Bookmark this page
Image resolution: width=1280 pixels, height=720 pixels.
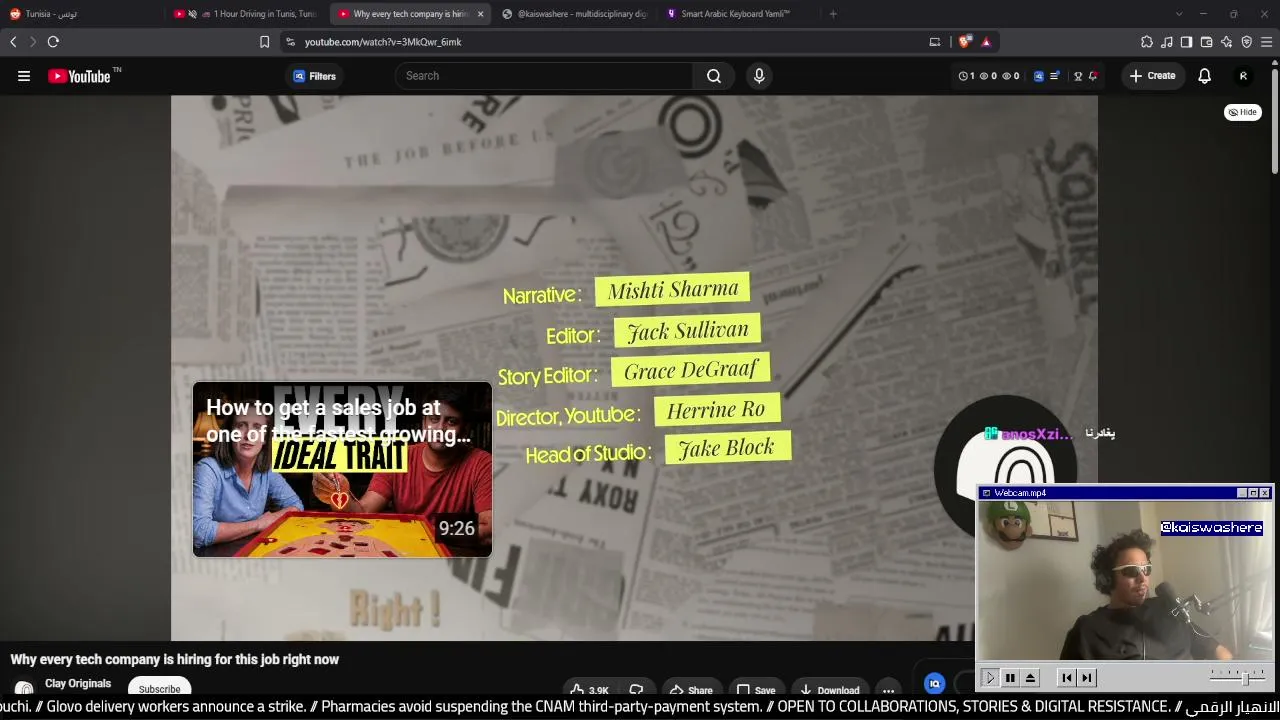264,42
